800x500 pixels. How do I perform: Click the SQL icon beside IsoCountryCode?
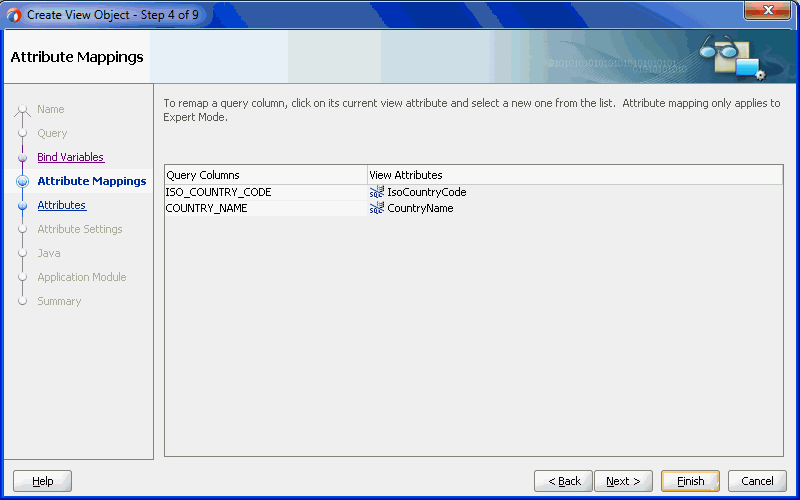tap(377, 192)
